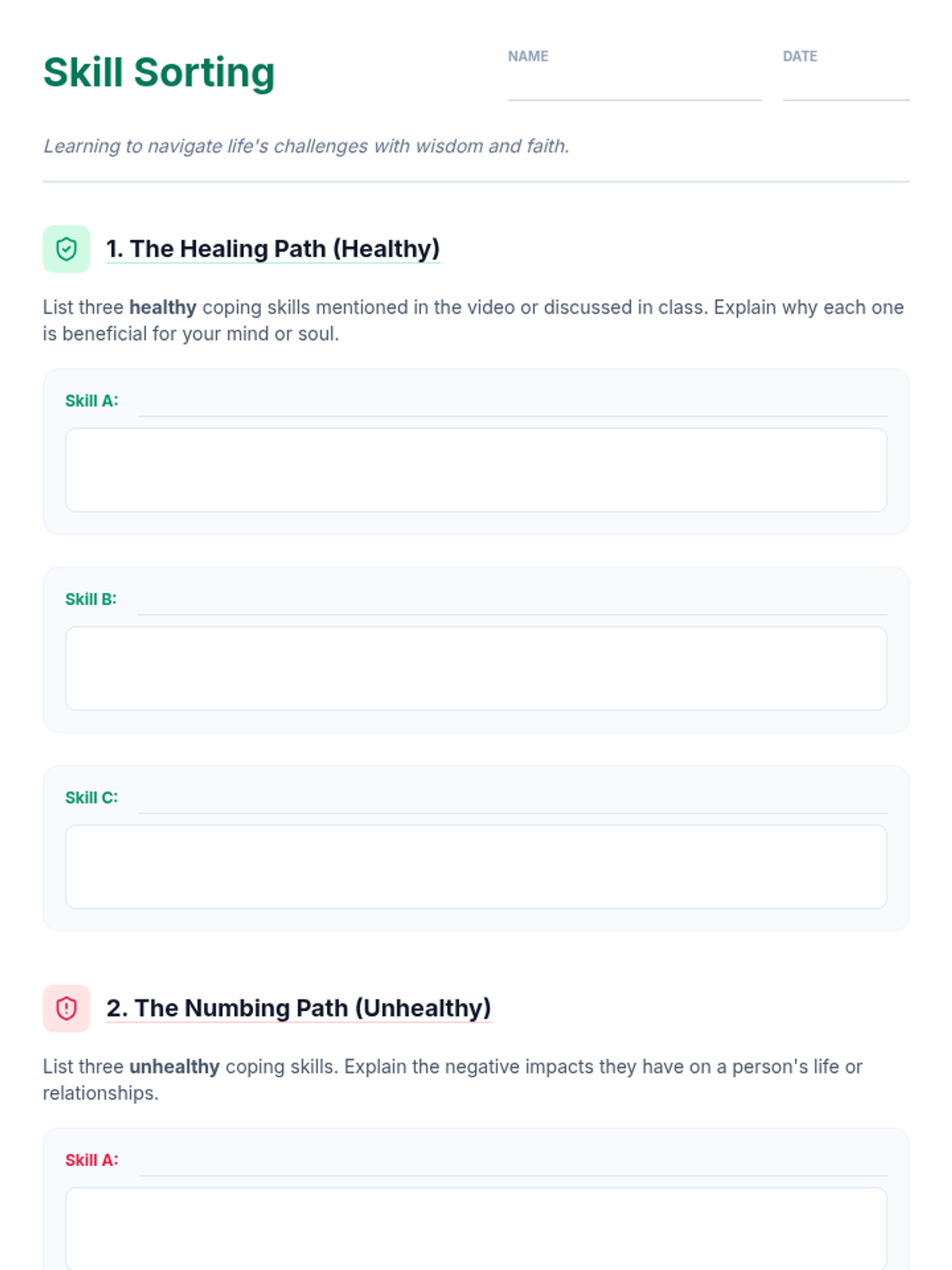Image resolution: width=952 pixels, height=1270 pixels.
Task: Click the Skill C explanation box
Action: [x=476, y=867]
